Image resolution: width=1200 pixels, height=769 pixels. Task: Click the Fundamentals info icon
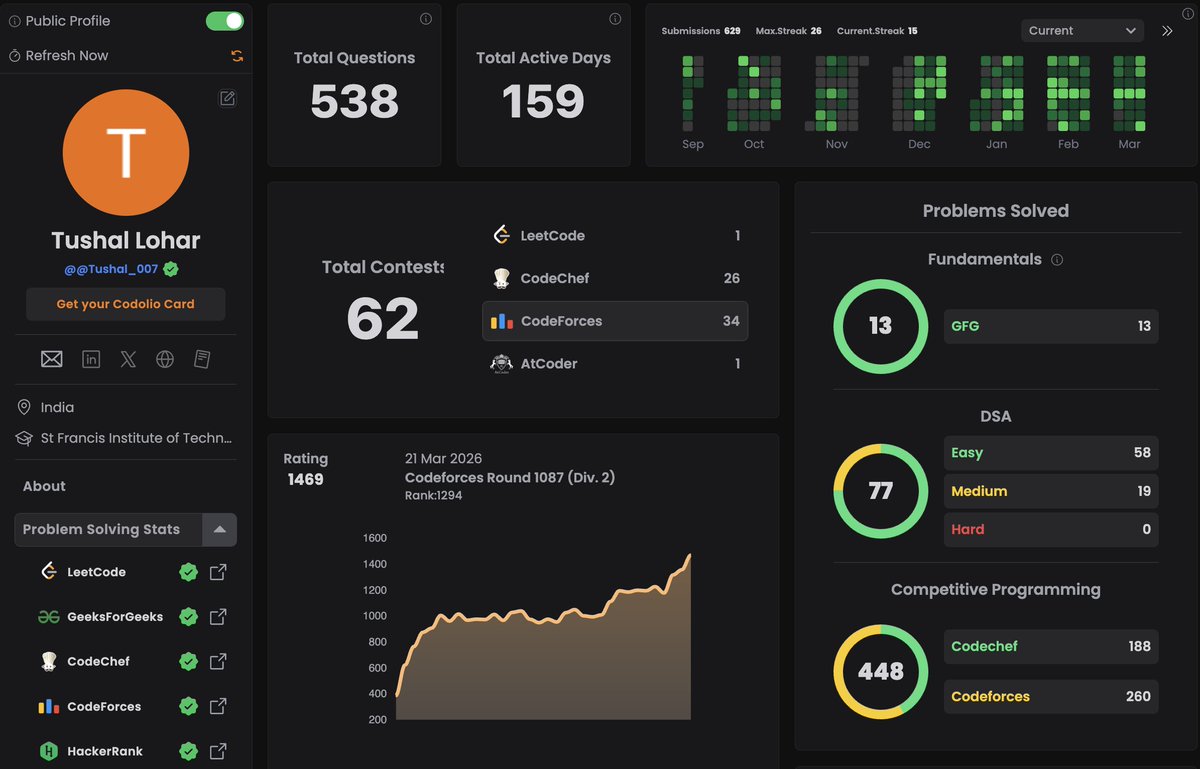1057,260
